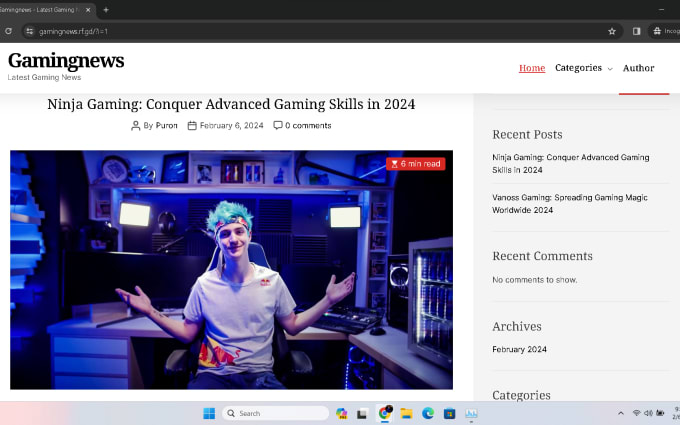Open the Copilot taskbar icon
The image size is (680, 425).
tap(342, 413)
